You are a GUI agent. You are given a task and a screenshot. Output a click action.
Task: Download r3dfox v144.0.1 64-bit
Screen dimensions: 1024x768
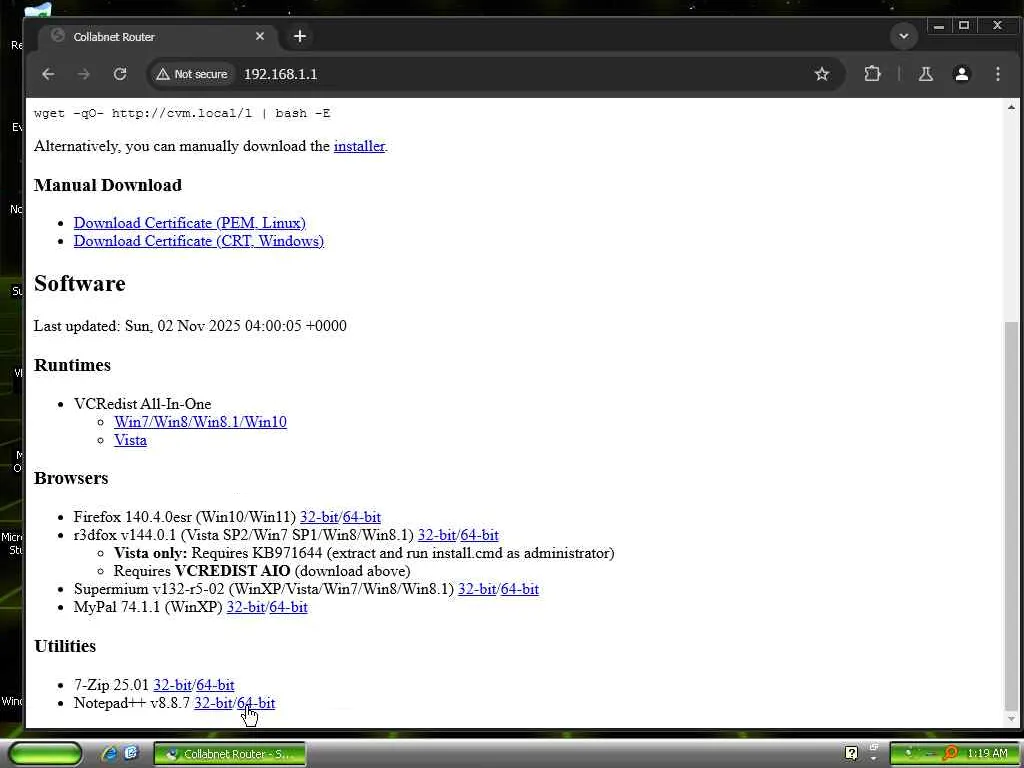click(x=479, y=535)
